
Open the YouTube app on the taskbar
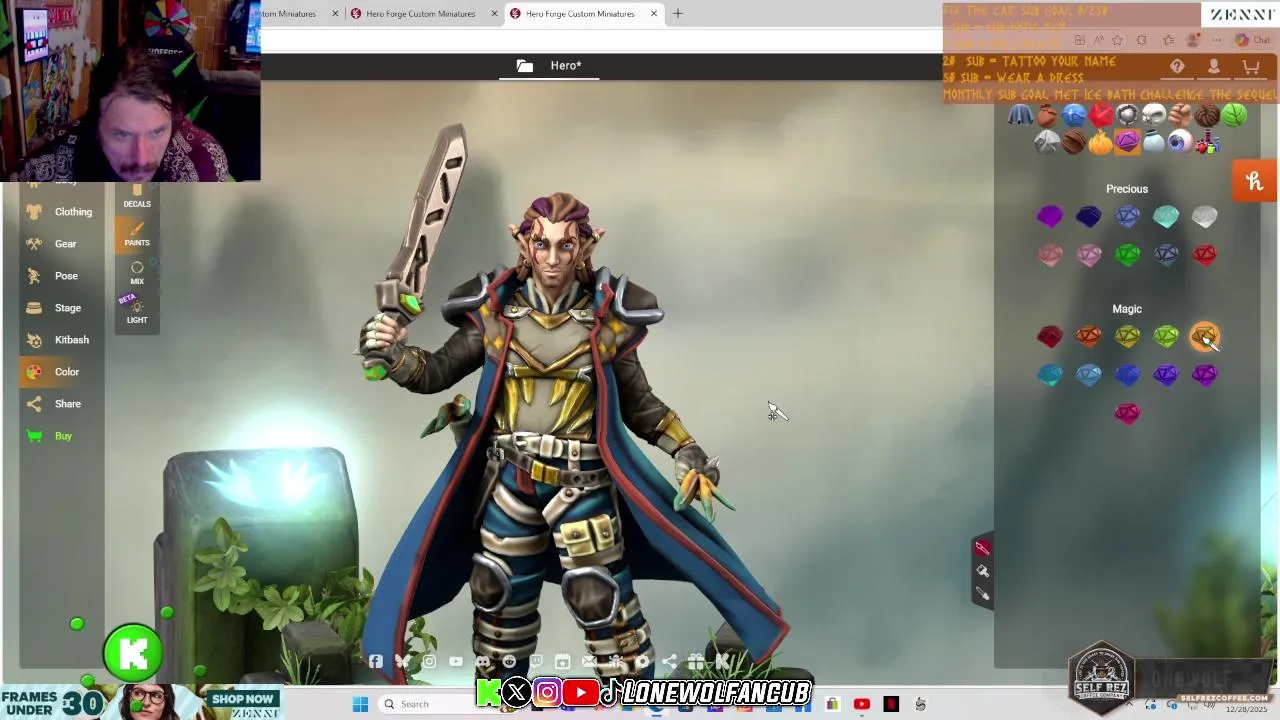tap(862, 704)
